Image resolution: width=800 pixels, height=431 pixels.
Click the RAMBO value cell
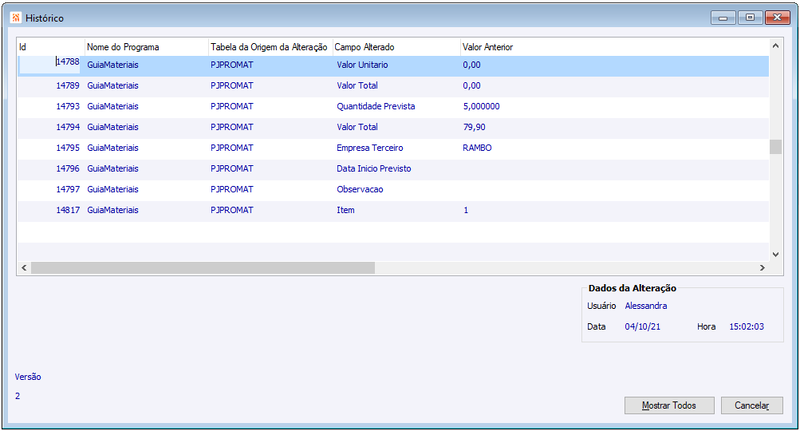click(x=478, y=147)
